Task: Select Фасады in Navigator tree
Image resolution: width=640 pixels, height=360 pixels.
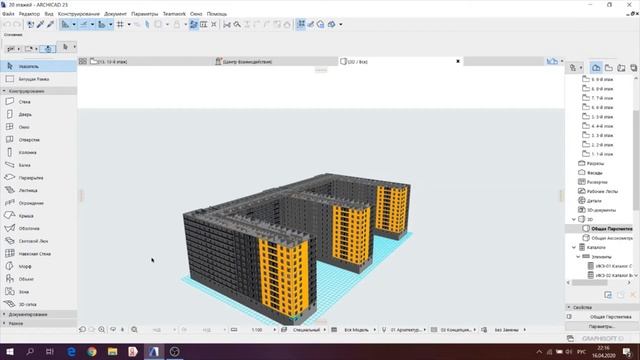Action: click(x=594, y=173)
